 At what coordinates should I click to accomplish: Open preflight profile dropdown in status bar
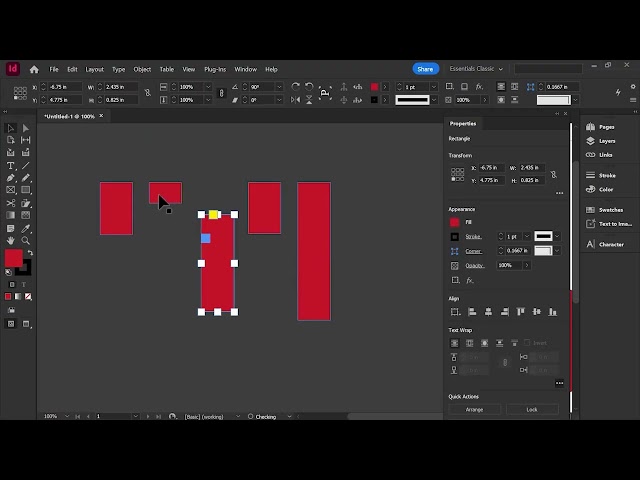(x=289, y=416)
